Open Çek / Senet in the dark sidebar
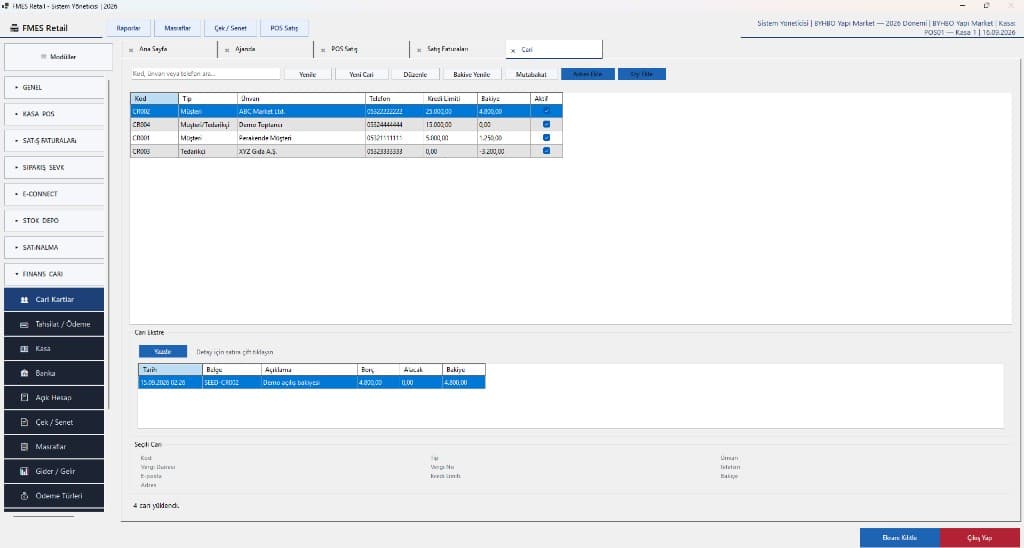The width and height of the screenshot is (1024, 548). (x=54, y=423)
